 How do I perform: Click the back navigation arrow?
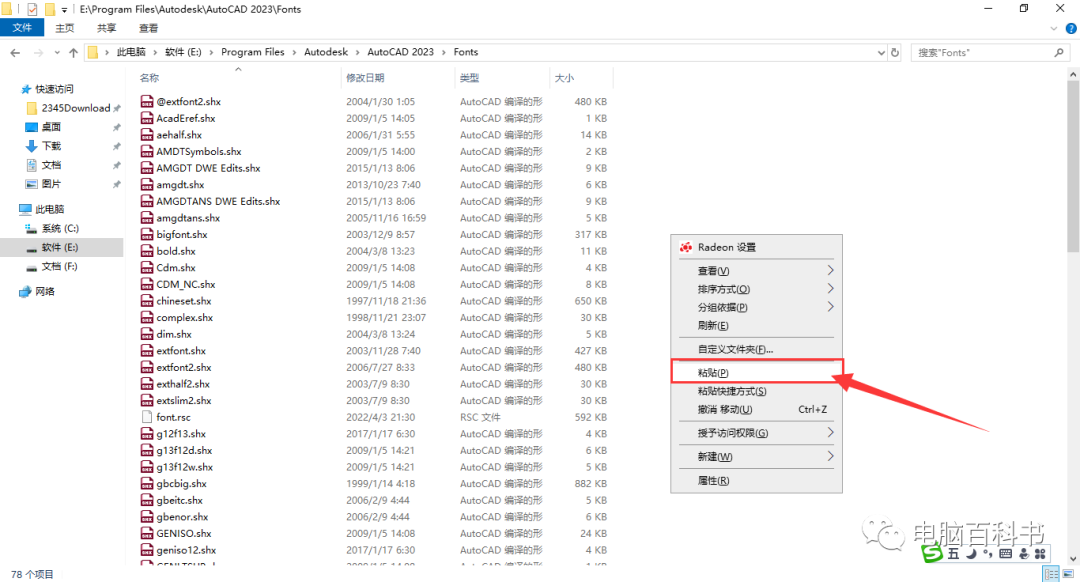[x=15, y=52]
